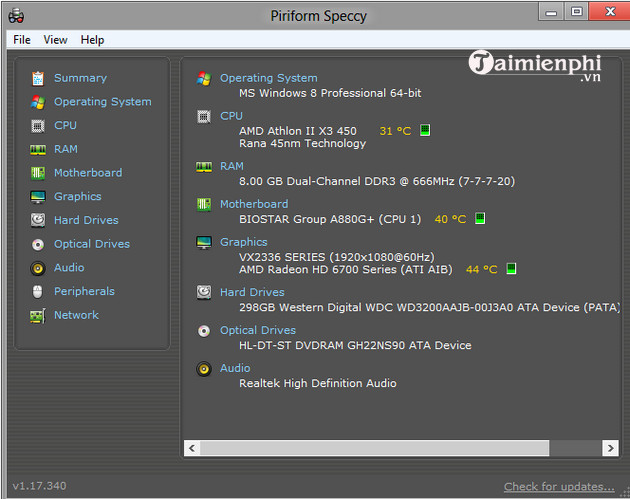Click the Realtek High Definition Audio text
The image size is (630, 499).
tap(317, 383)
